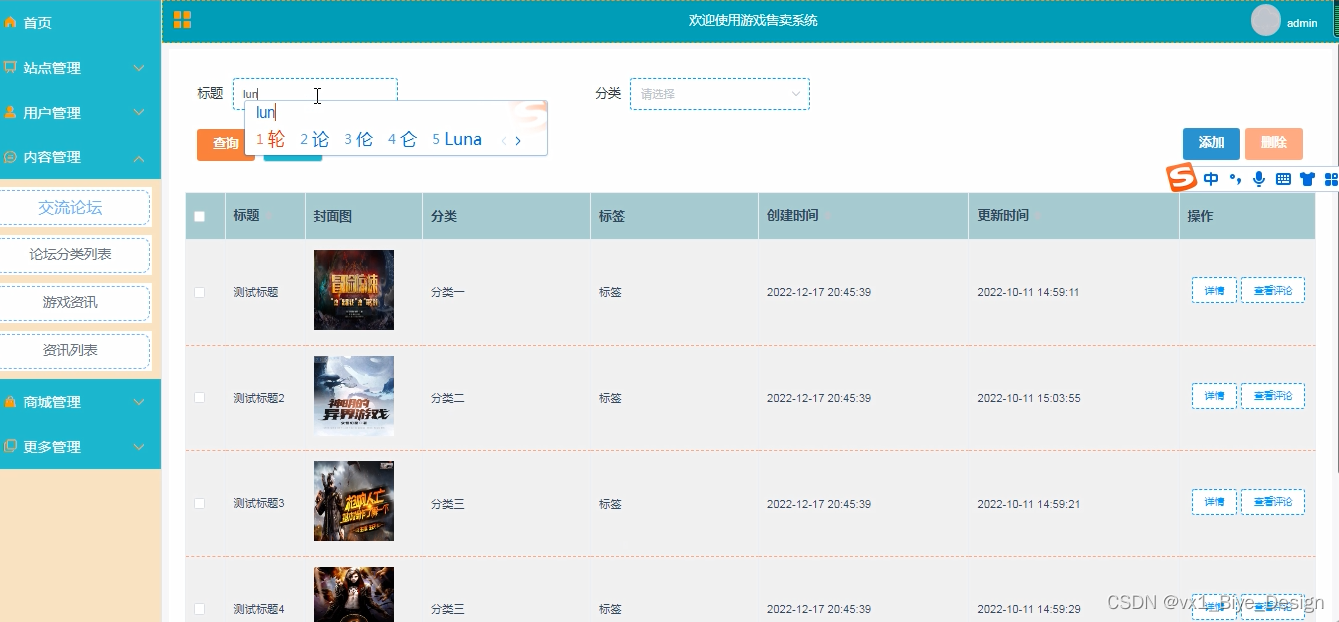Select IME candidate 2 论
The width and height of the screenshot is (1339, 622).
pyautogui.click(x=314, y=140)
